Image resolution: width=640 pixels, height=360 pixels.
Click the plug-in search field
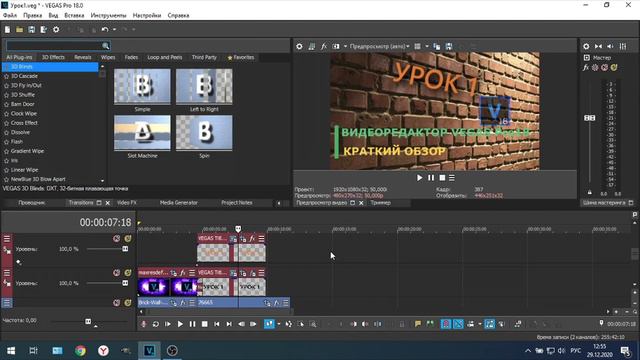53,45
